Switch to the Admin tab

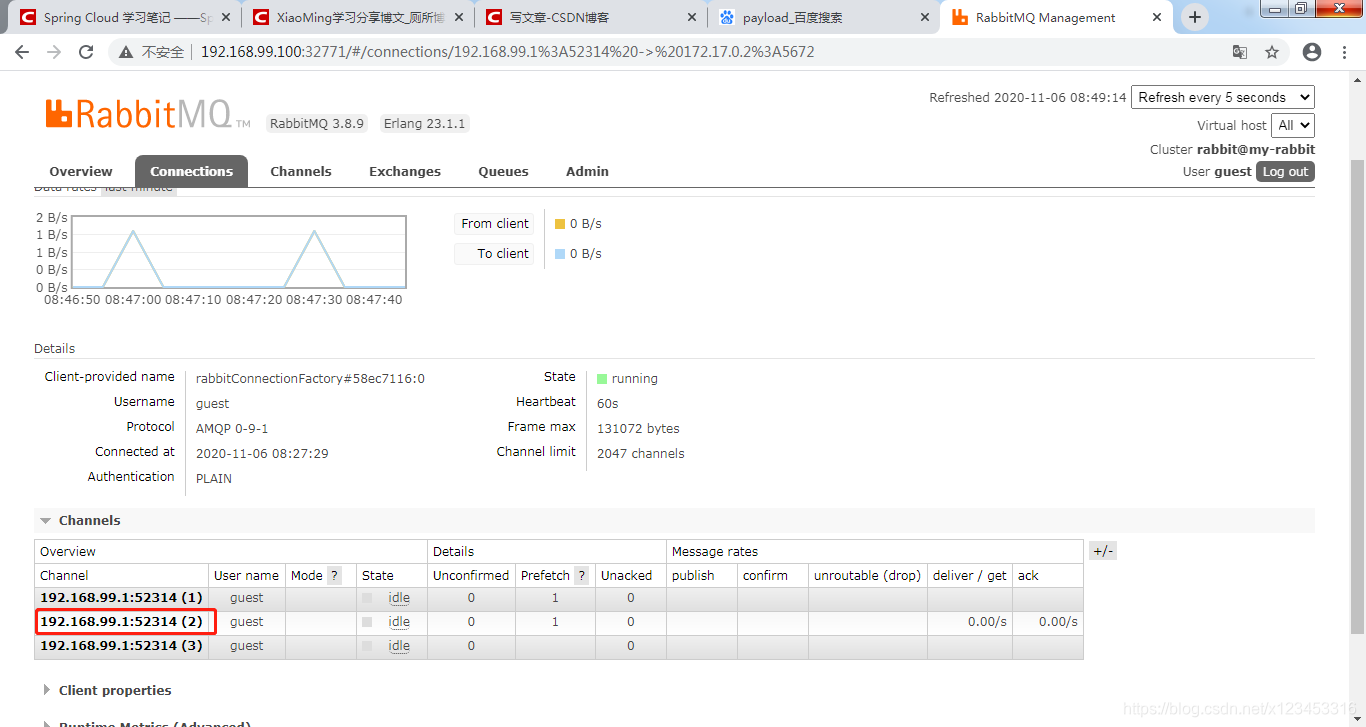pos(587,171)
